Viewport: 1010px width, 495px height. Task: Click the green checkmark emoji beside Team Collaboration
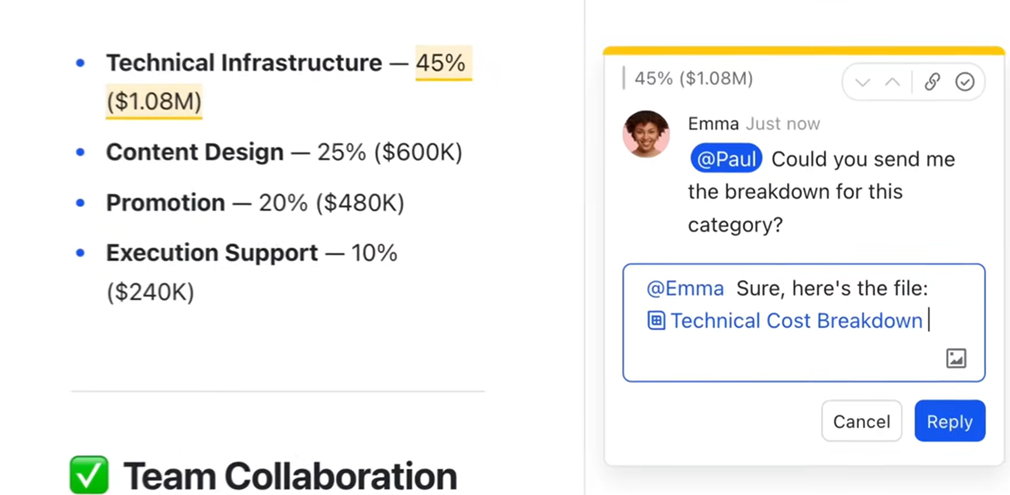(89, 475)
